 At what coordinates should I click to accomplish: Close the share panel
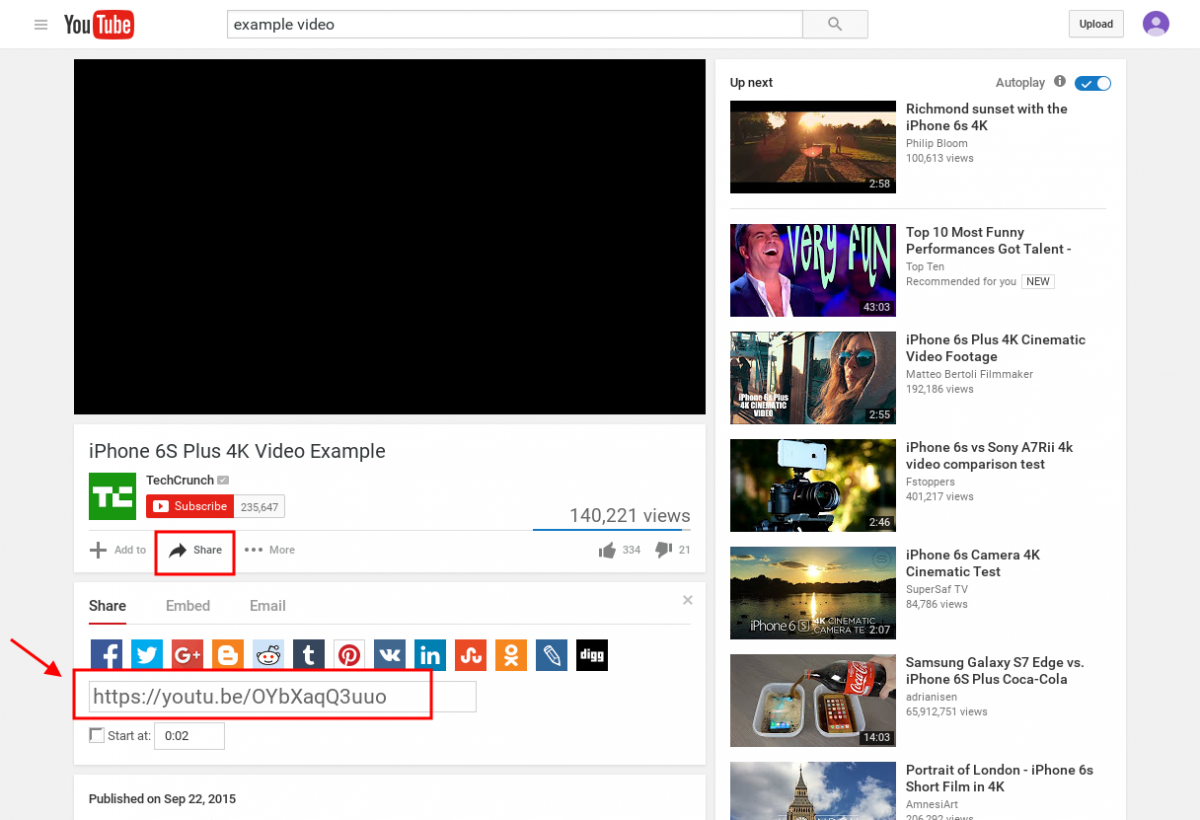pyautogui.click(x=688, y=600)
